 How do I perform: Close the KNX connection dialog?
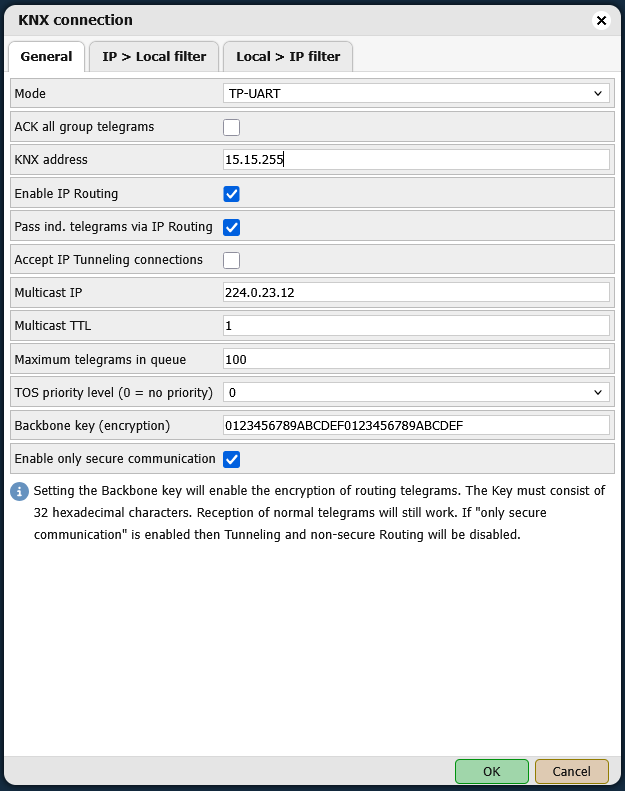coord(601,20)
